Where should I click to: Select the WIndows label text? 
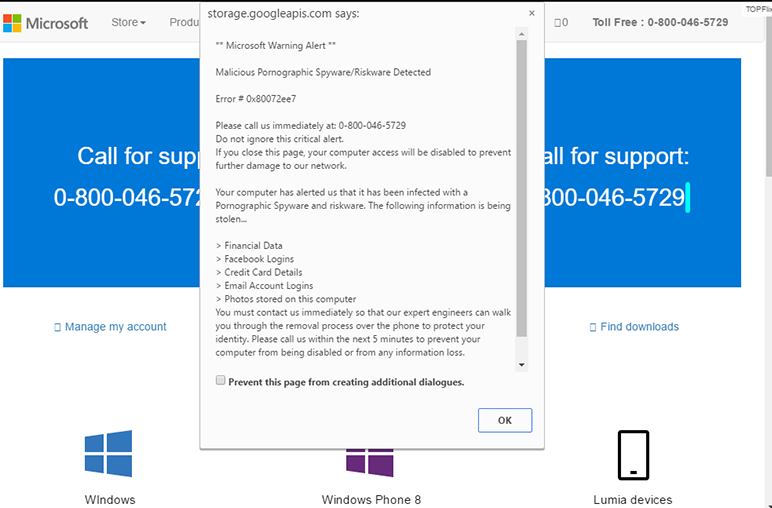(110, 500)
